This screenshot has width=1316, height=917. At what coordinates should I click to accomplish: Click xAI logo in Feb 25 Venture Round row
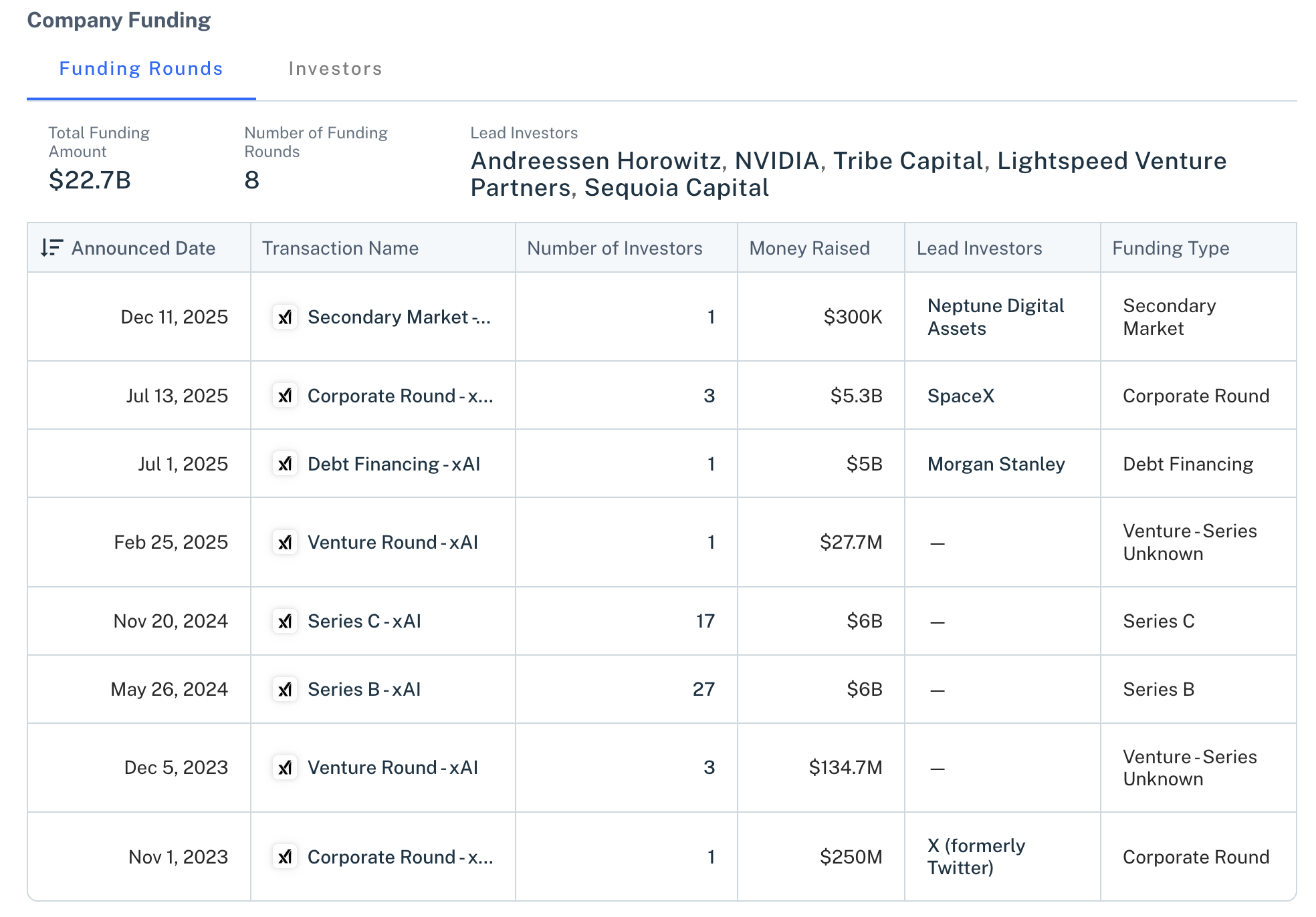tap(285, 542)
